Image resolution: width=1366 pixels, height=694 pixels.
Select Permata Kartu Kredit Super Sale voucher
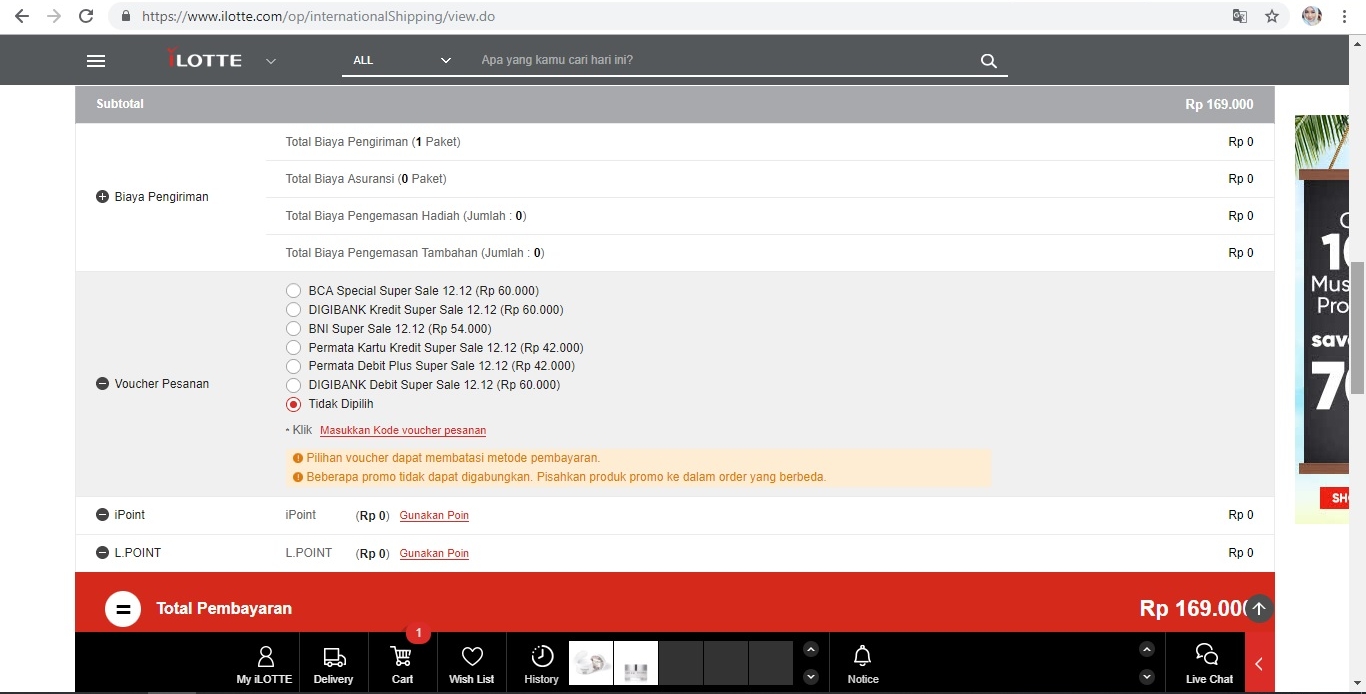click(x=293, y=348)
